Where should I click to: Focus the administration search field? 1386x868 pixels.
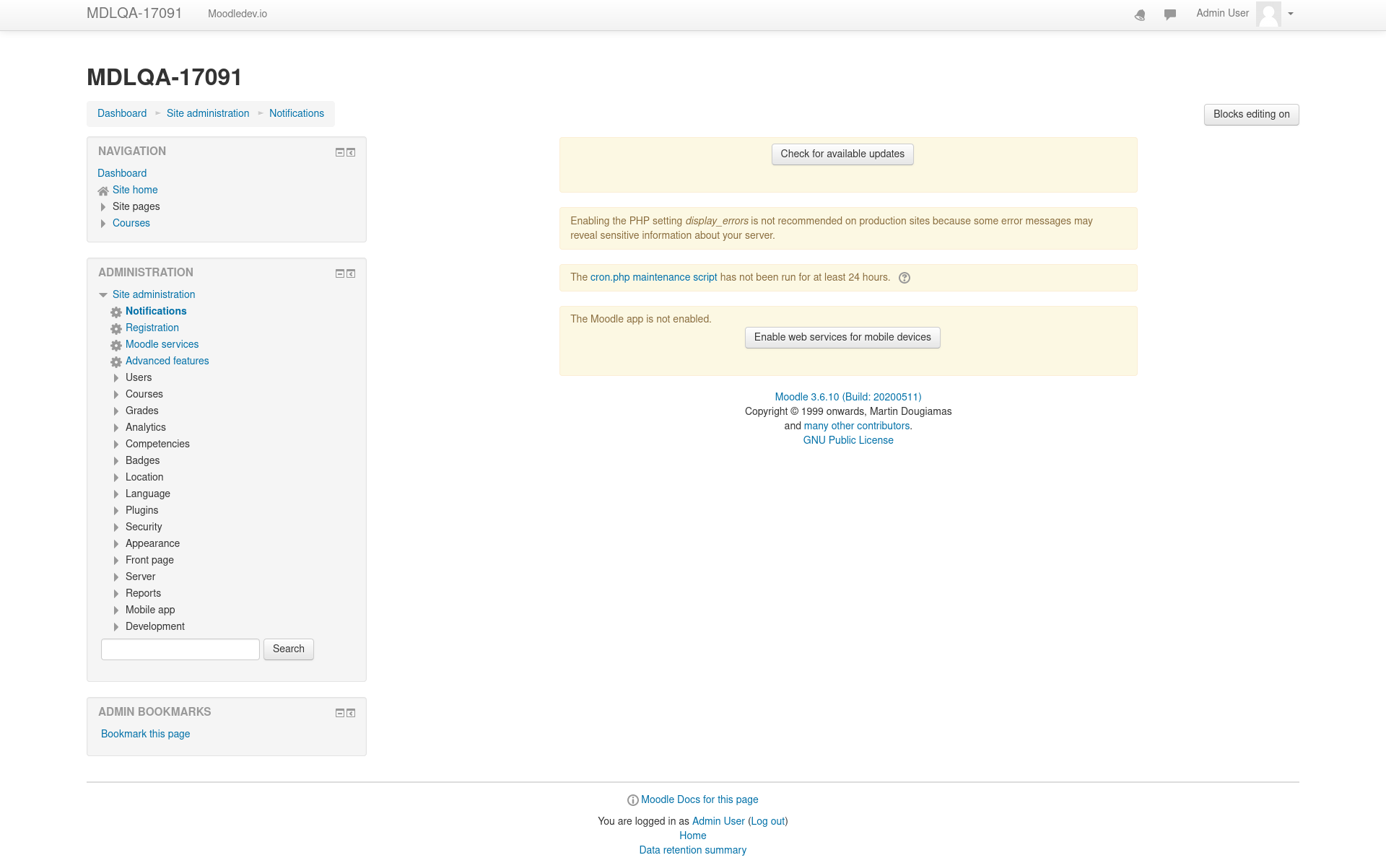(180, 649)
